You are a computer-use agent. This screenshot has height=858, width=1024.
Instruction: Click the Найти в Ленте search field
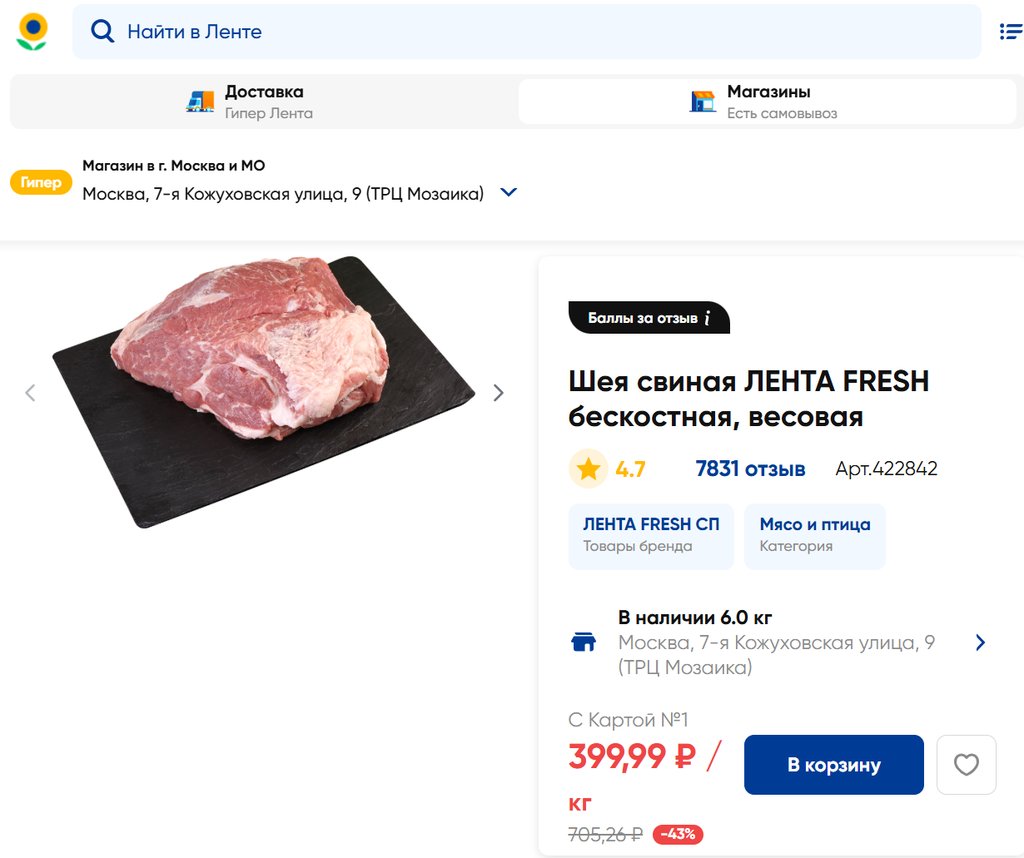(x=540, y=32)
